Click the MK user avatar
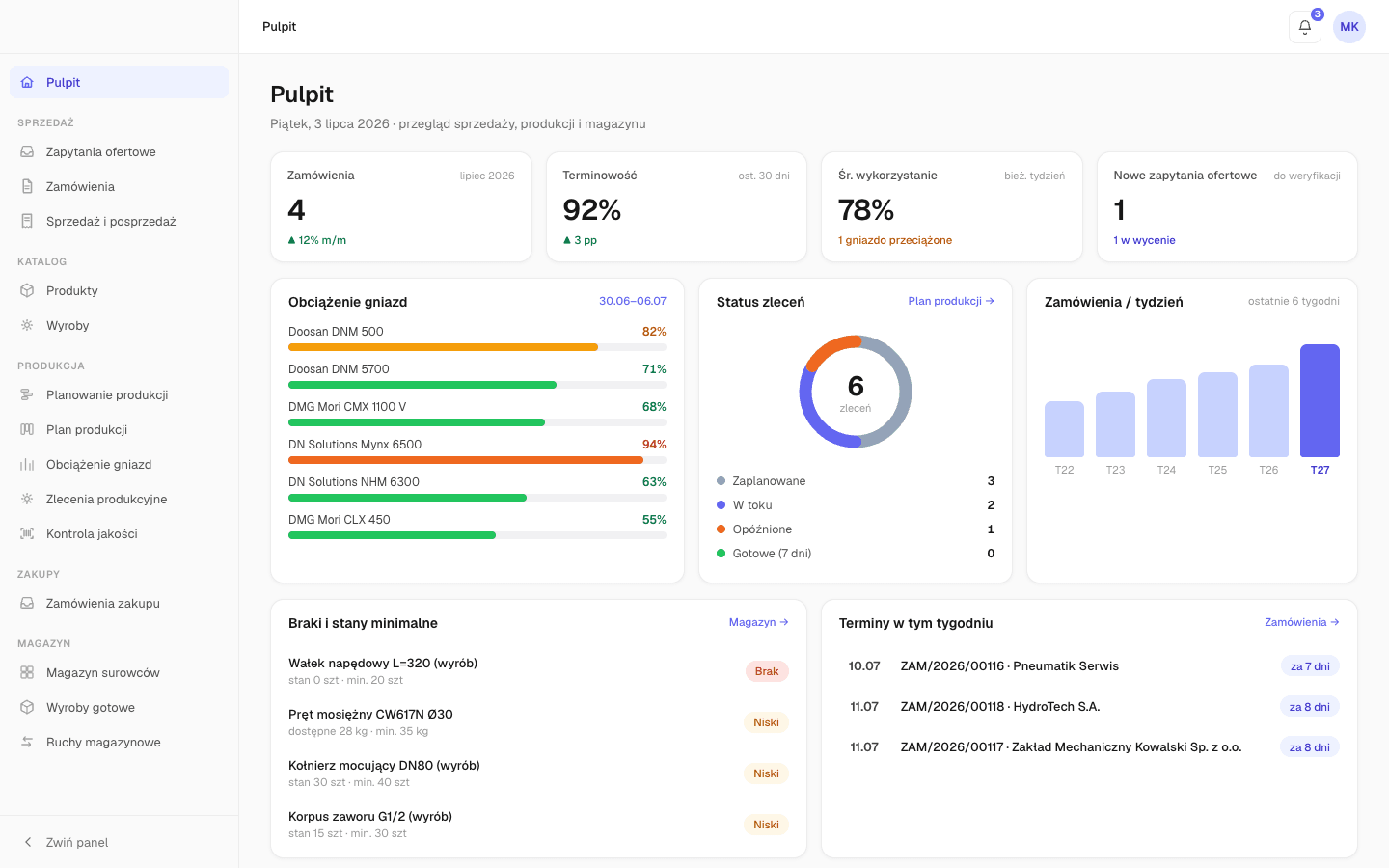Screen dimensions: 1389x868 click(x=1348, y=27)
